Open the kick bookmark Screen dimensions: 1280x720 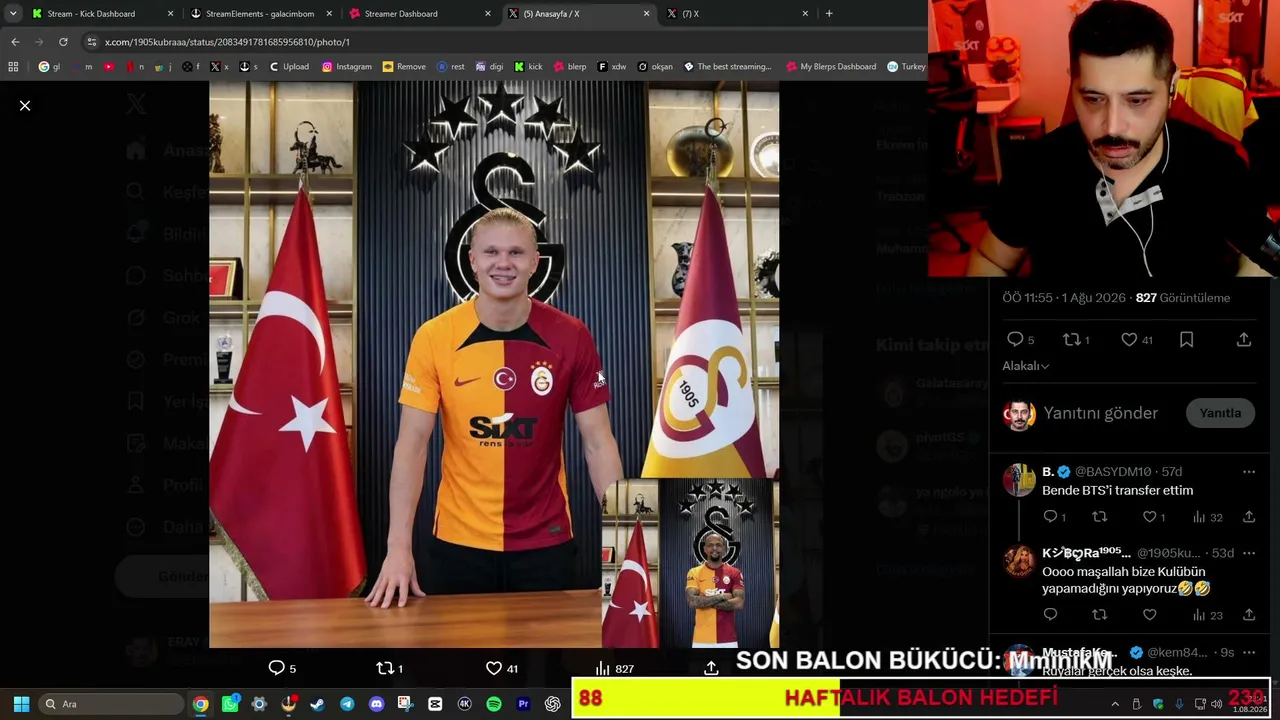tap(528, 67)
